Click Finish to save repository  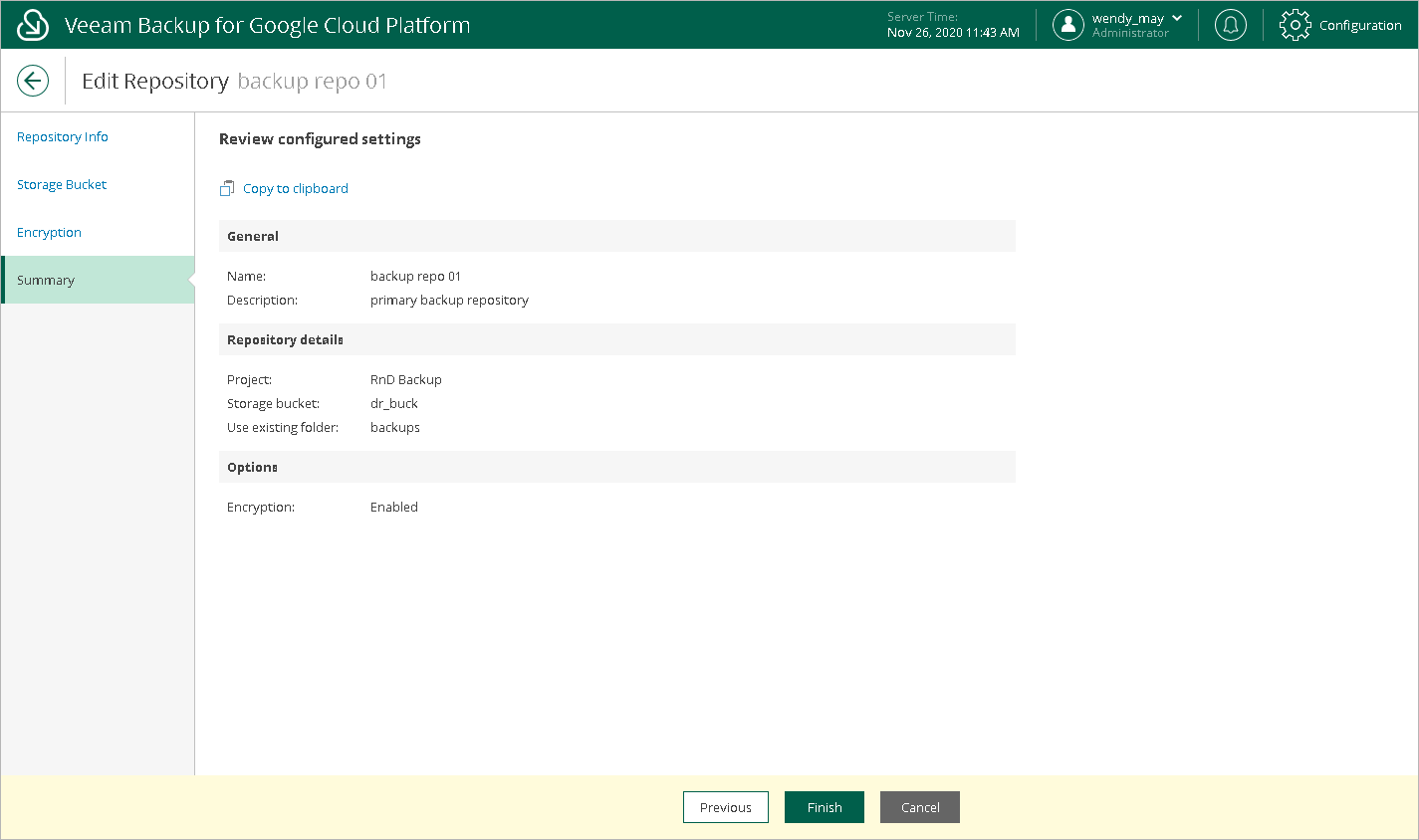tap(824, 807)
